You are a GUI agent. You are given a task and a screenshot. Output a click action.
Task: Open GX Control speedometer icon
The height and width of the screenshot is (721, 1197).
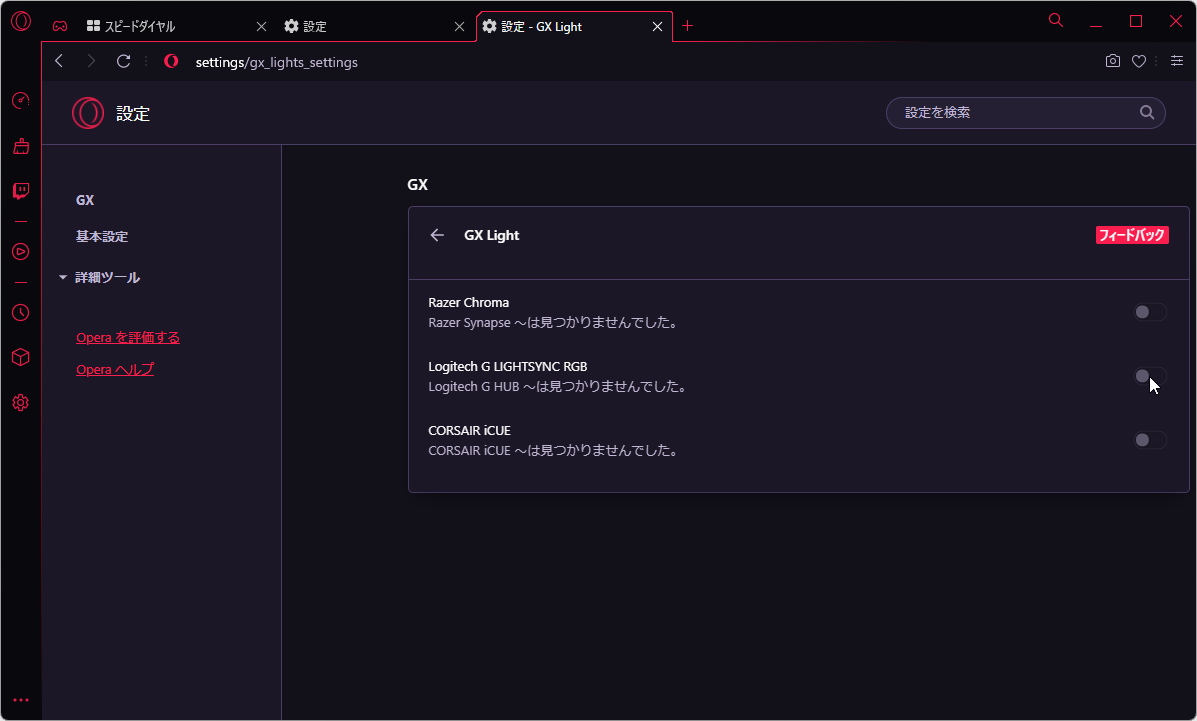point(21,101)
